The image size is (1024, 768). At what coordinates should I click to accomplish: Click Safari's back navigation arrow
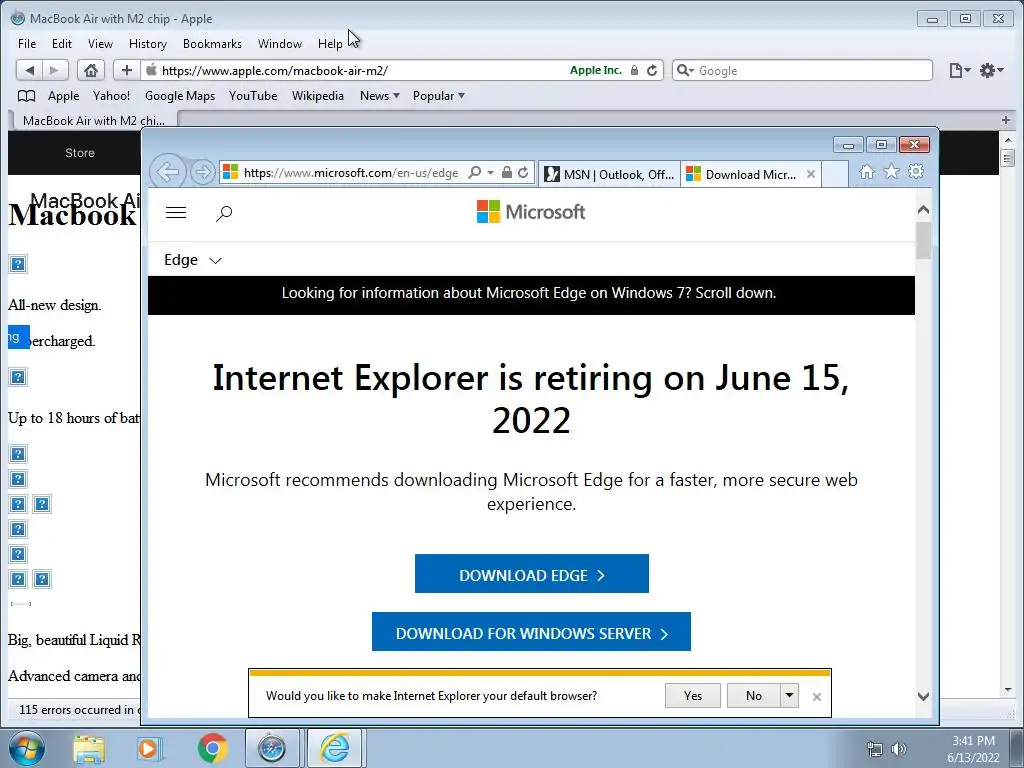coord(29,70)
